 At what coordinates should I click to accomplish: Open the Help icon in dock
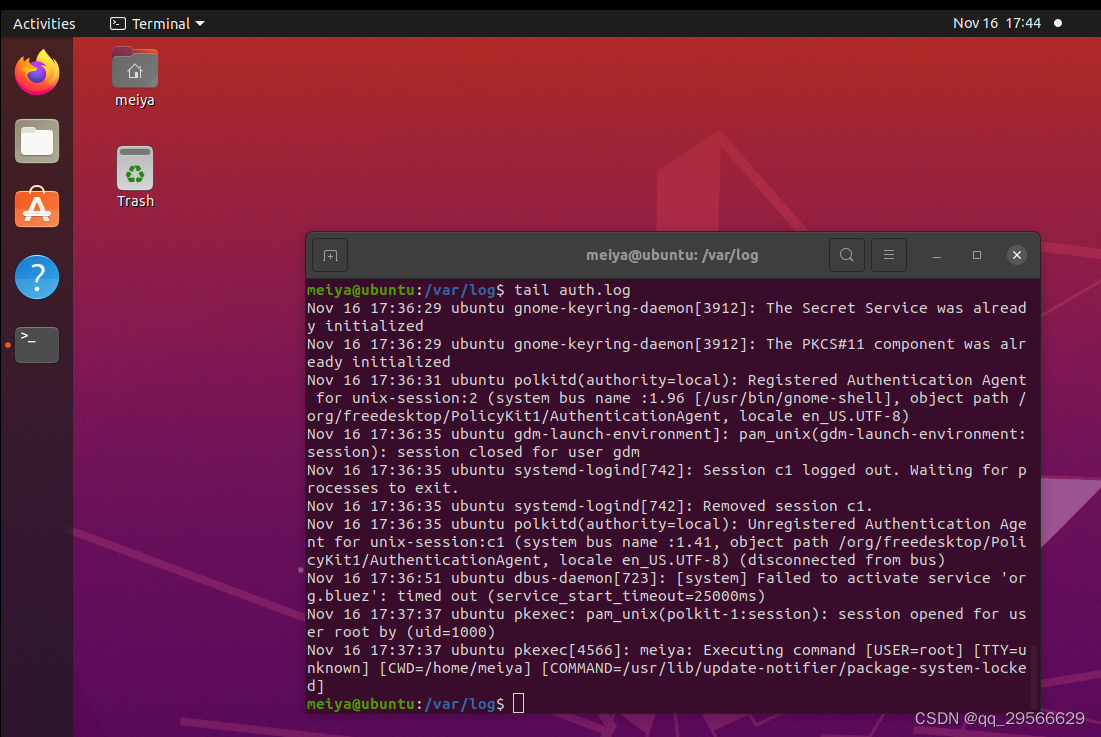[37, 277]
